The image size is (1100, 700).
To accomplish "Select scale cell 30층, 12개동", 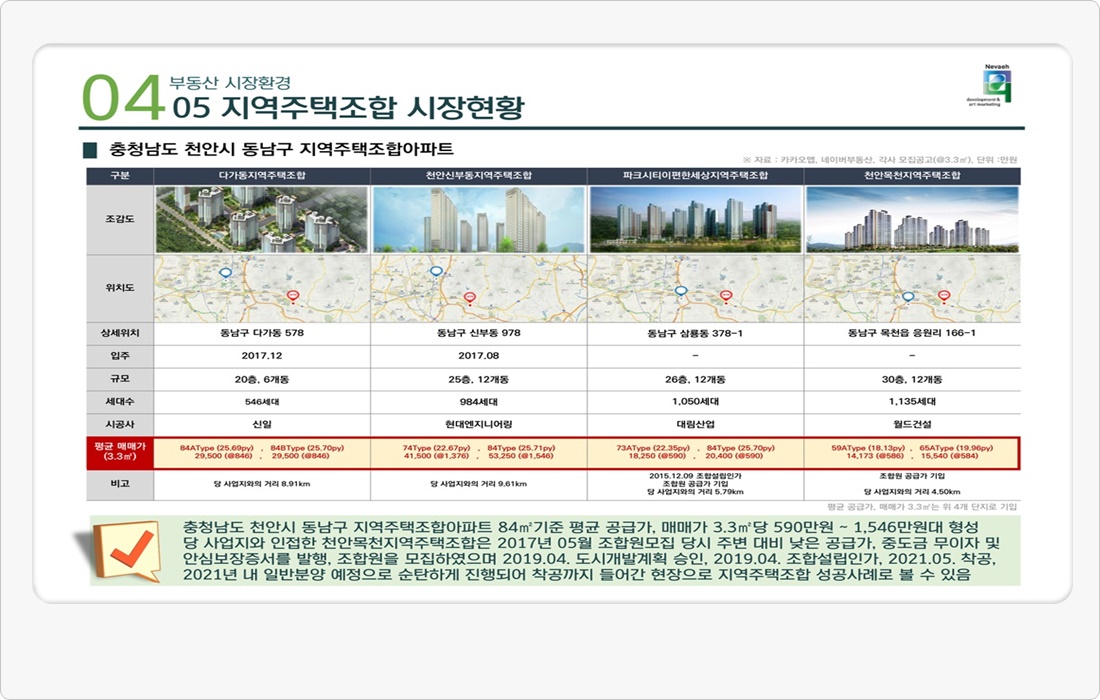I will [912, 379].
